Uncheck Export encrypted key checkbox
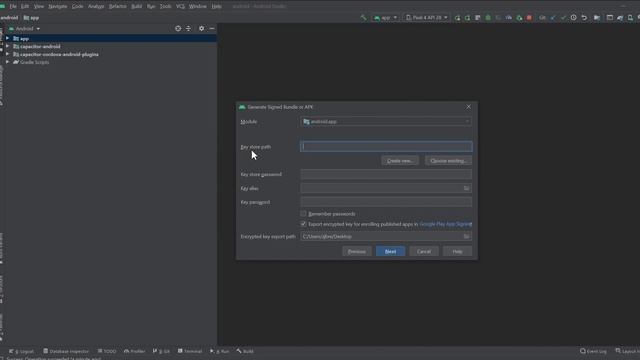 click(303, 224)
